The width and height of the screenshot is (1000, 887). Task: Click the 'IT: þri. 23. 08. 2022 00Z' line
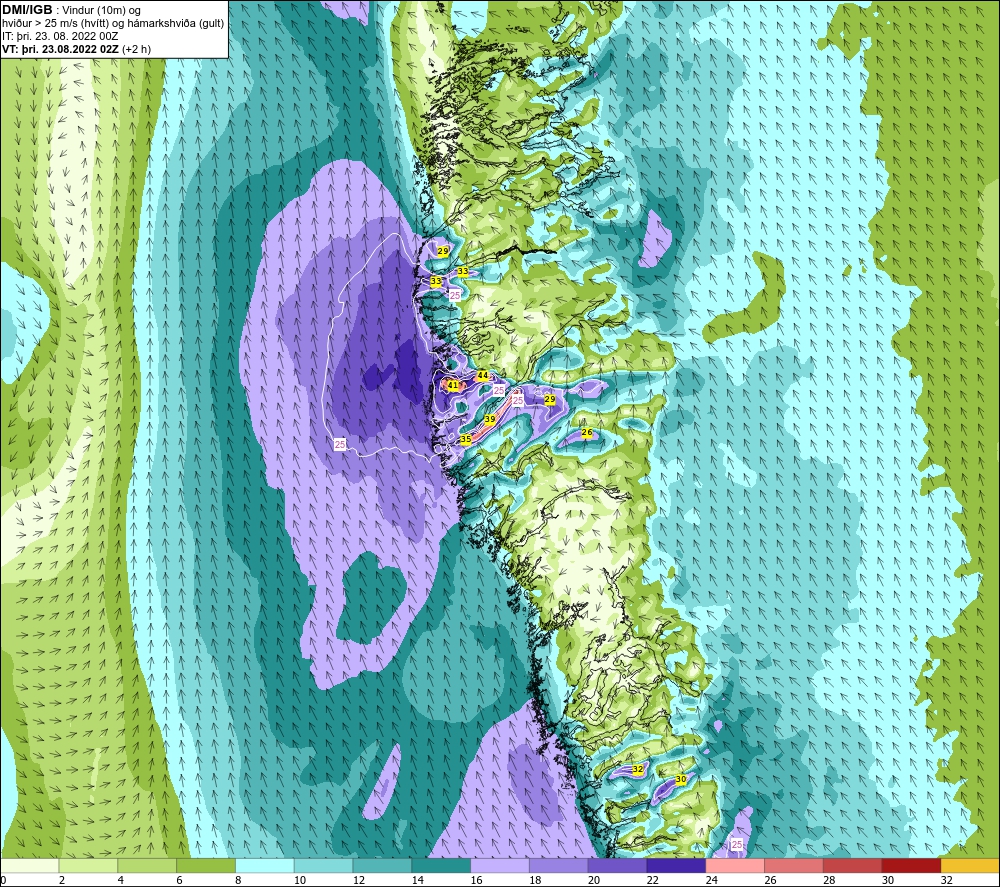coord(60,36)
